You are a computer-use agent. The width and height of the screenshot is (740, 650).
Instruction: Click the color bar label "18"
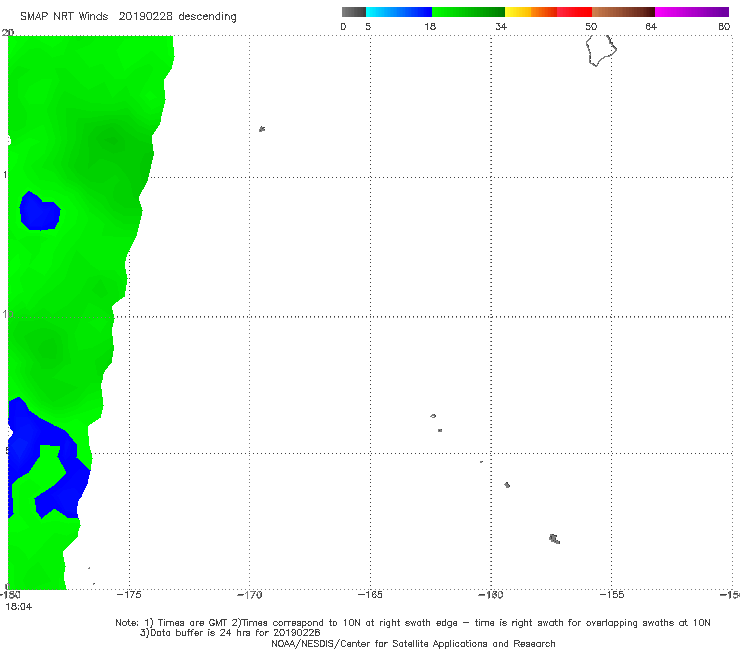[x=430, y=26]
